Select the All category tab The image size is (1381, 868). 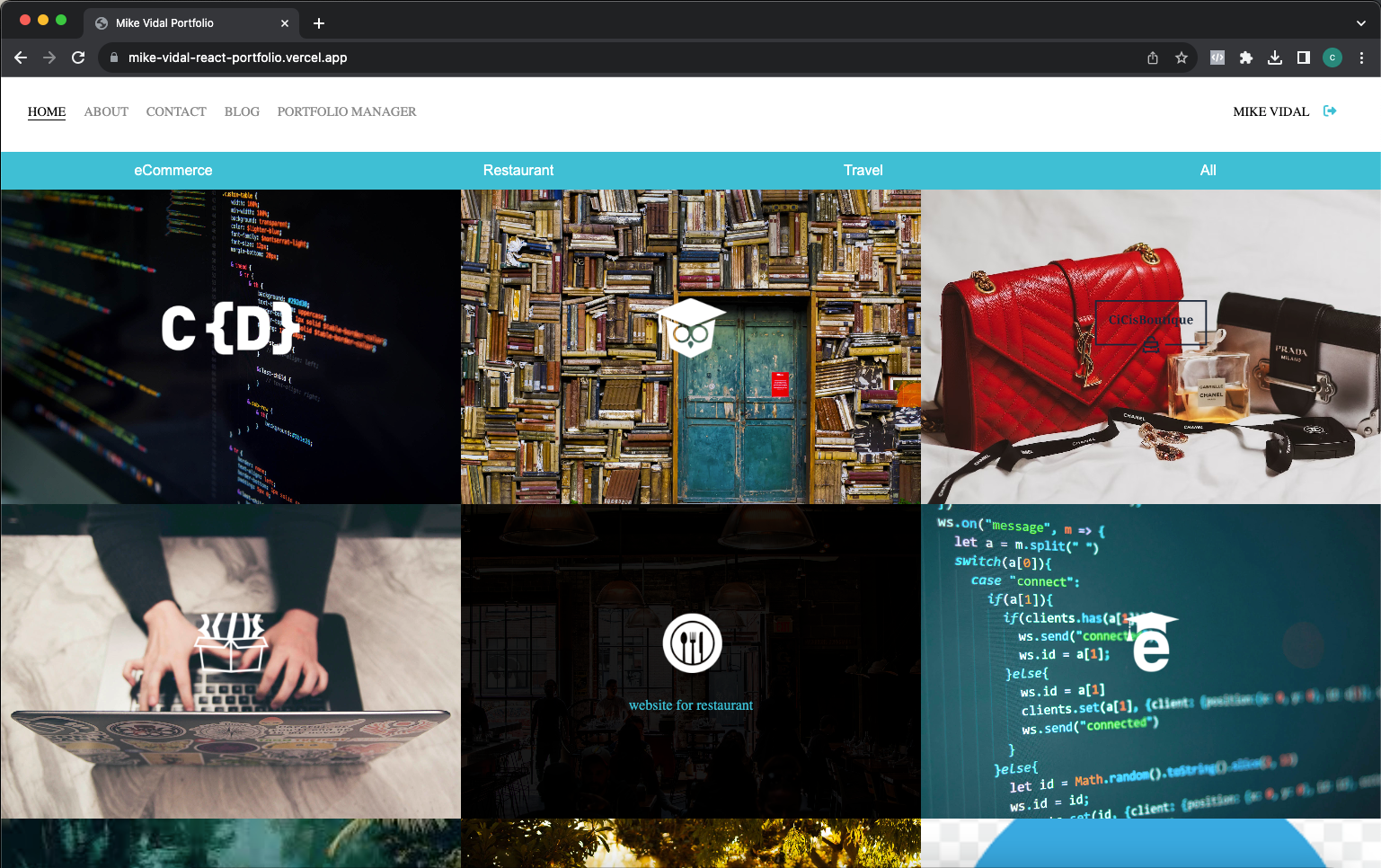coord(1208,170)
